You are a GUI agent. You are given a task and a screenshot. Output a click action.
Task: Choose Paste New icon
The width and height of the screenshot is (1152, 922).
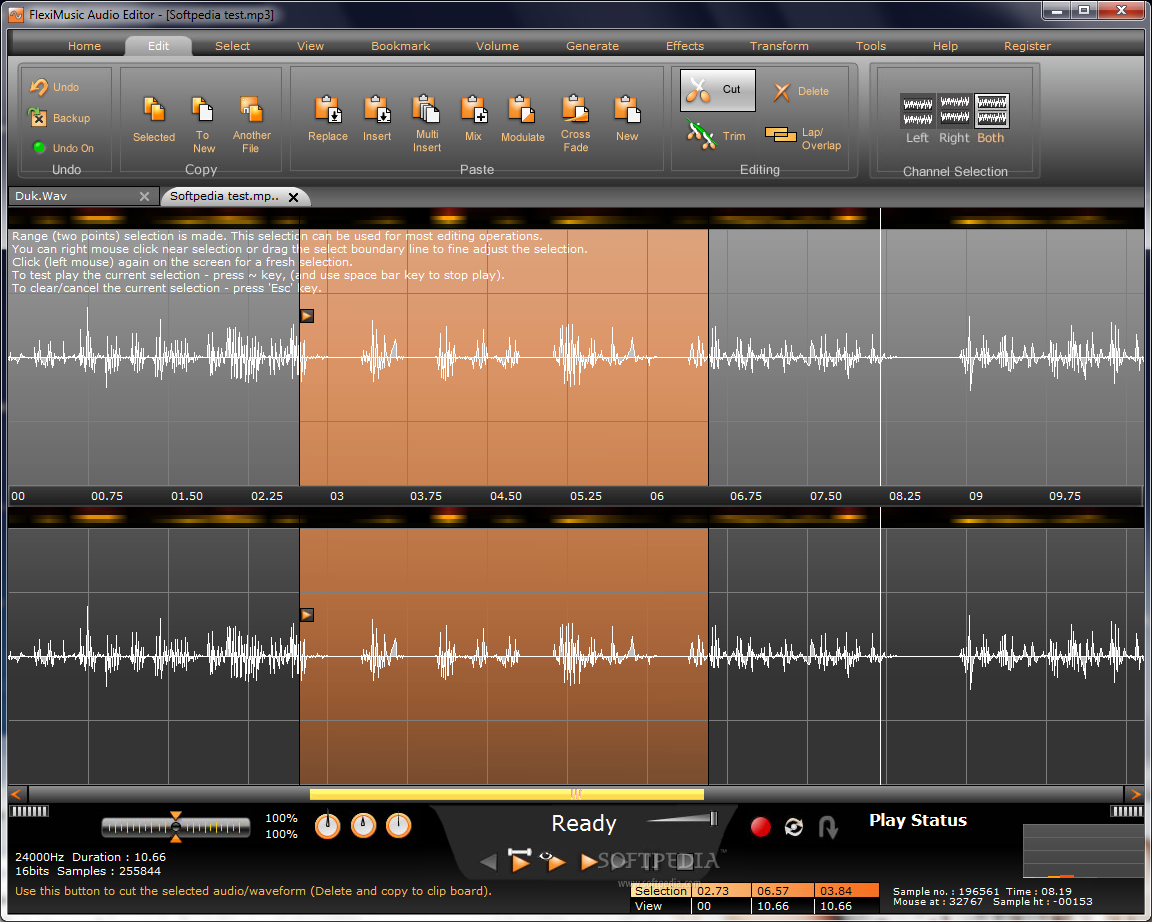click(627, 109)
